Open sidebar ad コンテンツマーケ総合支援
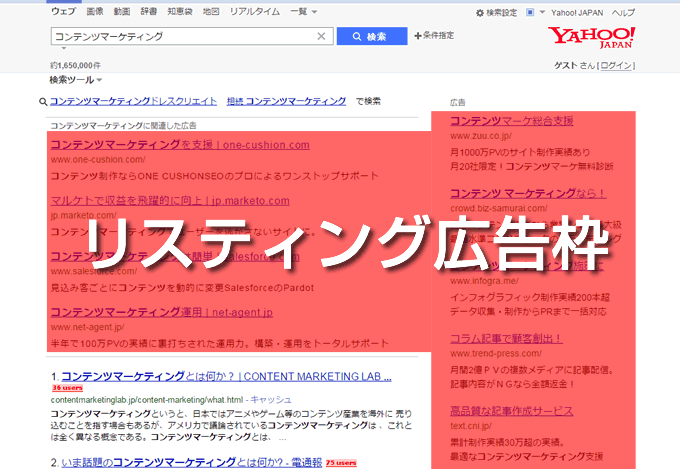The image size is (680, 469). pyautogui.click(x=512, y=121)
